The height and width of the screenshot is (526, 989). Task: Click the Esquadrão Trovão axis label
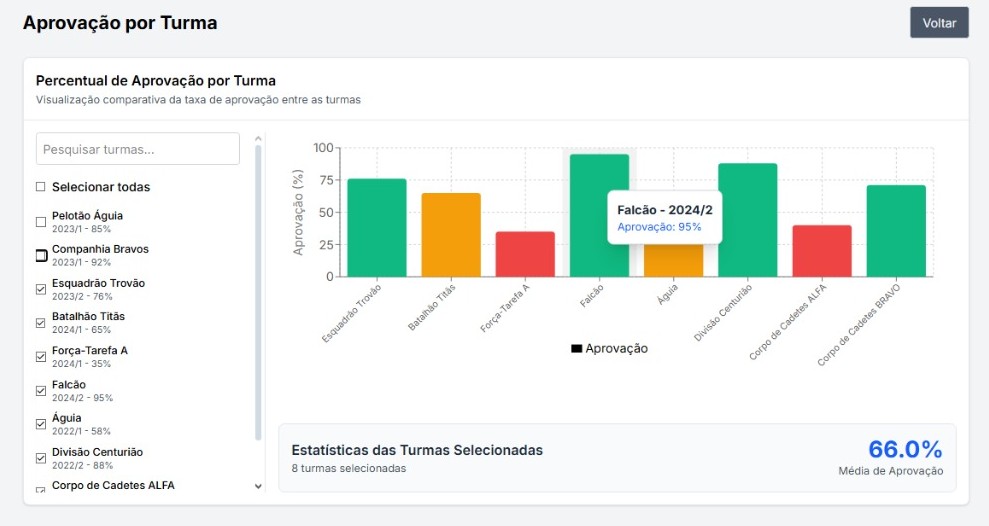point(352,314)
